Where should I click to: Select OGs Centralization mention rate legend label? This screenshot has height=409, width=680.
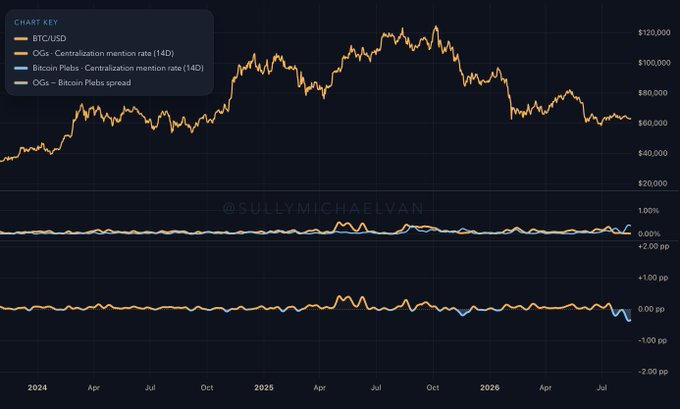(103, 53)
